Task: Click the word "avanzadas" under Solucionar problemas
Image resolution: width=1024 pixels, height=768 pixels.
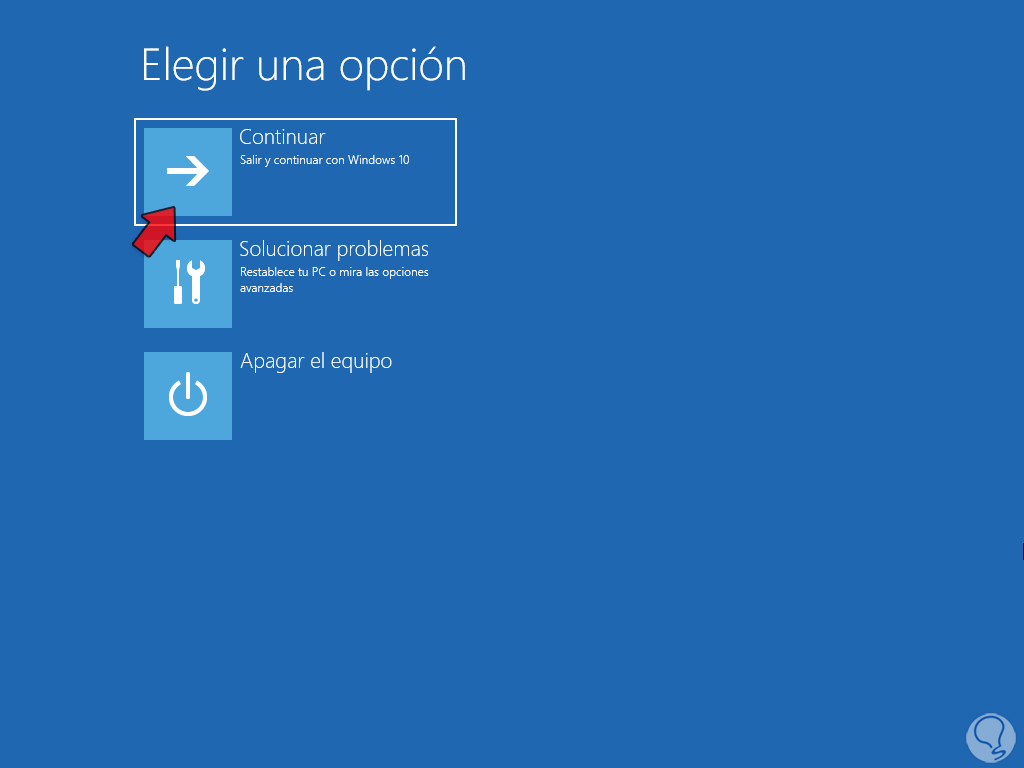Action: (x=266, y=288)
